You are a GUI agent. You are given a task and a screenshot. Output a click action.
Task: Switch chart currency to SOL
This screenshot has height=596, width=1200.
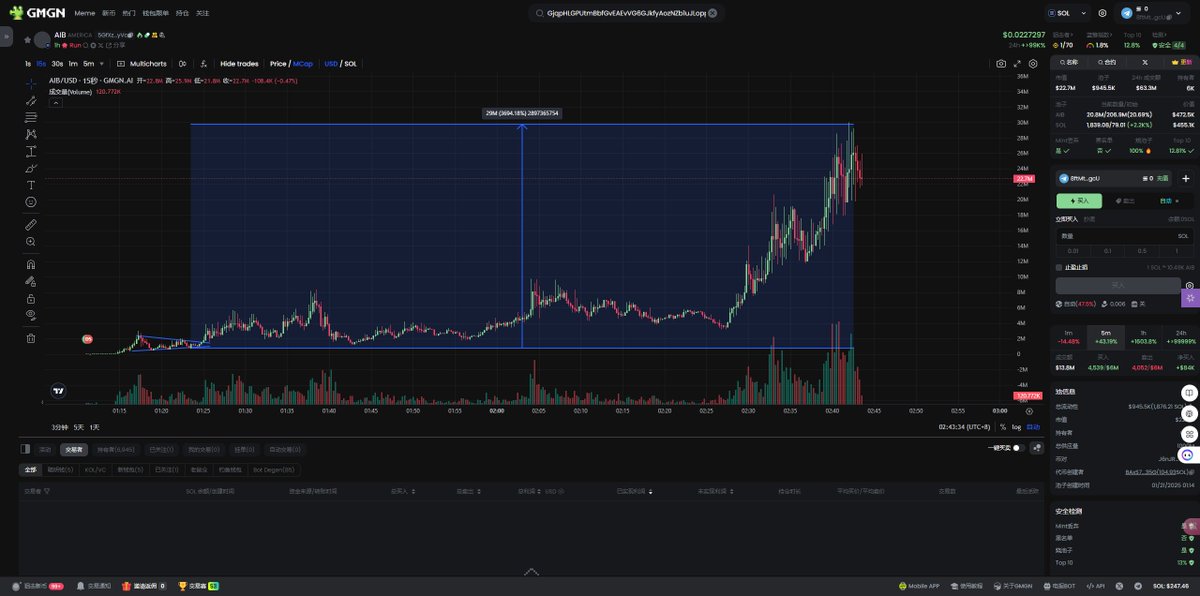click(350, 64)
